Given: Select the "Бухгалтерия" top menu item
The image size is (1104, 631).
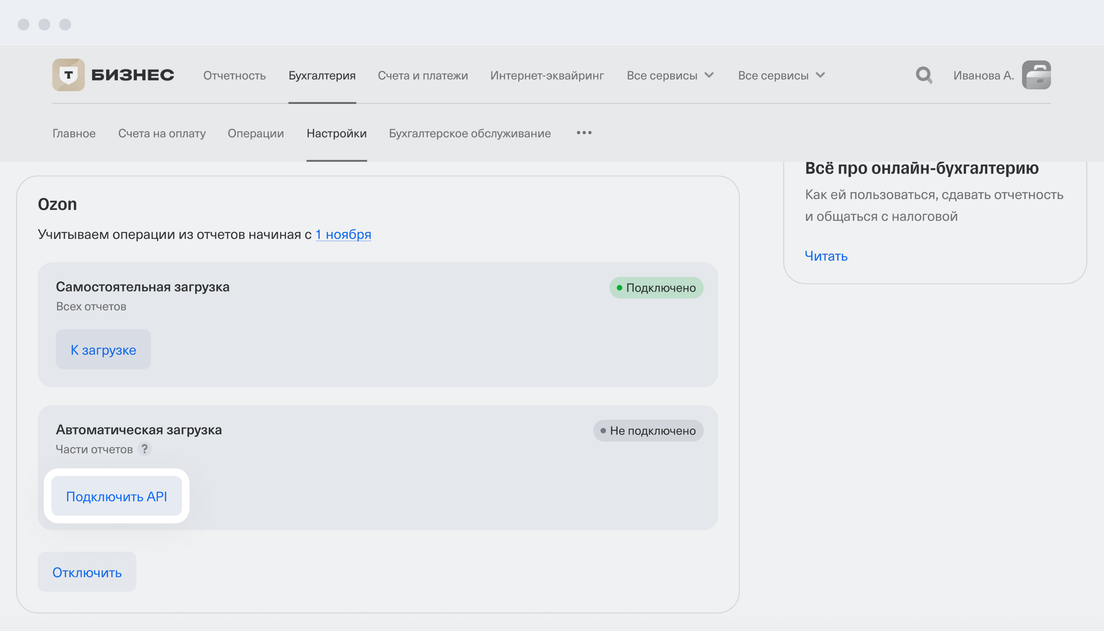Looking at the screenshot, I should point(322,75).
